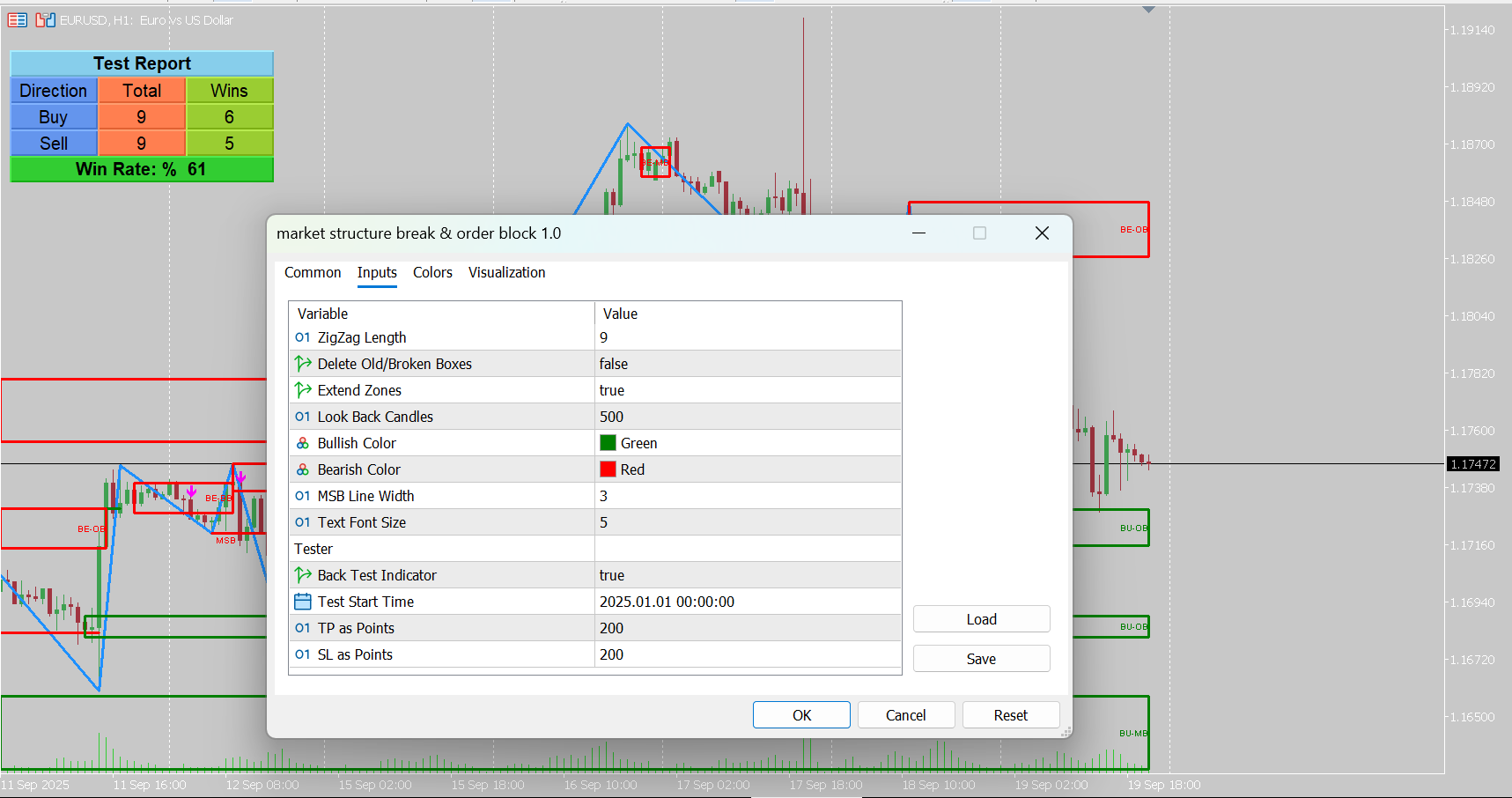Click the Wins column header in Test Report
Screen dimensions: 1512x798
(229, 91)
